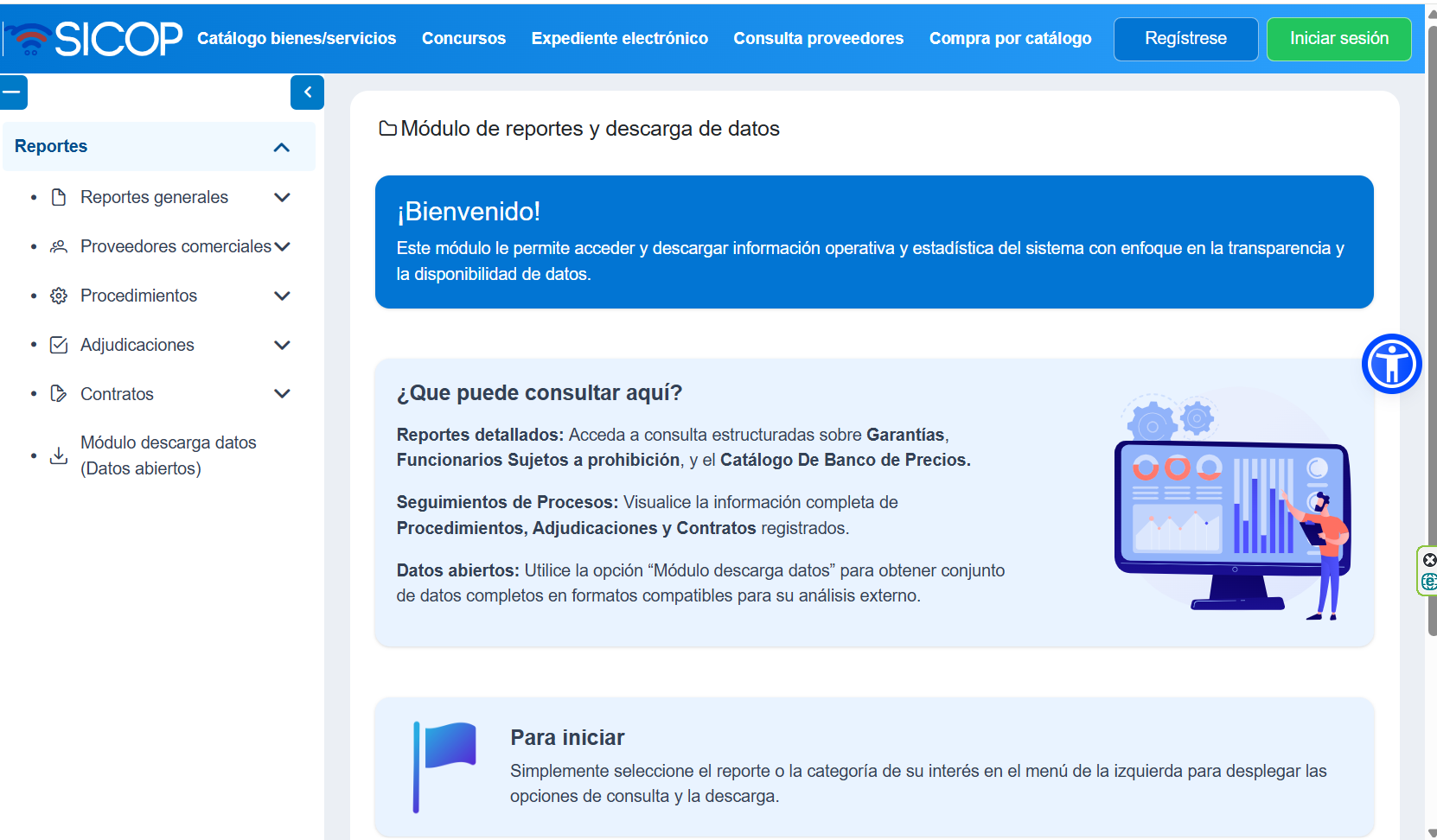Expand the Reportes generales submenu
The image size is (1437, 840).
[x=282, y=197]
